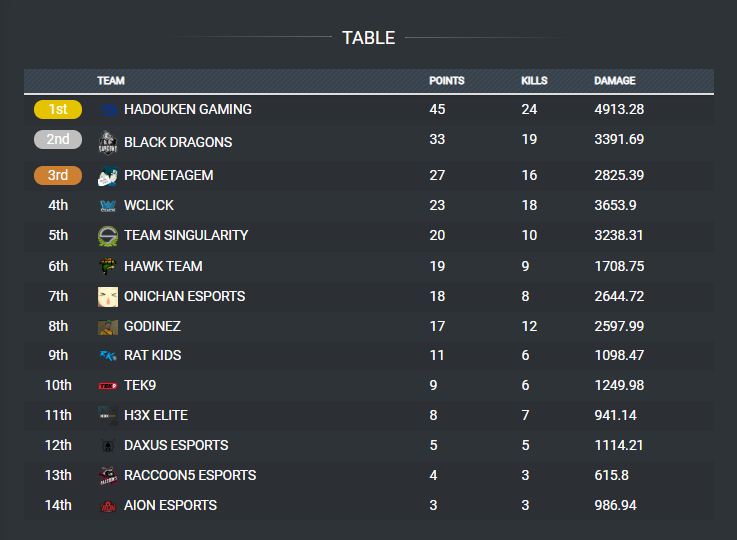
Task: Open the WCLICK team name
Action: click(x=149, y=205)
